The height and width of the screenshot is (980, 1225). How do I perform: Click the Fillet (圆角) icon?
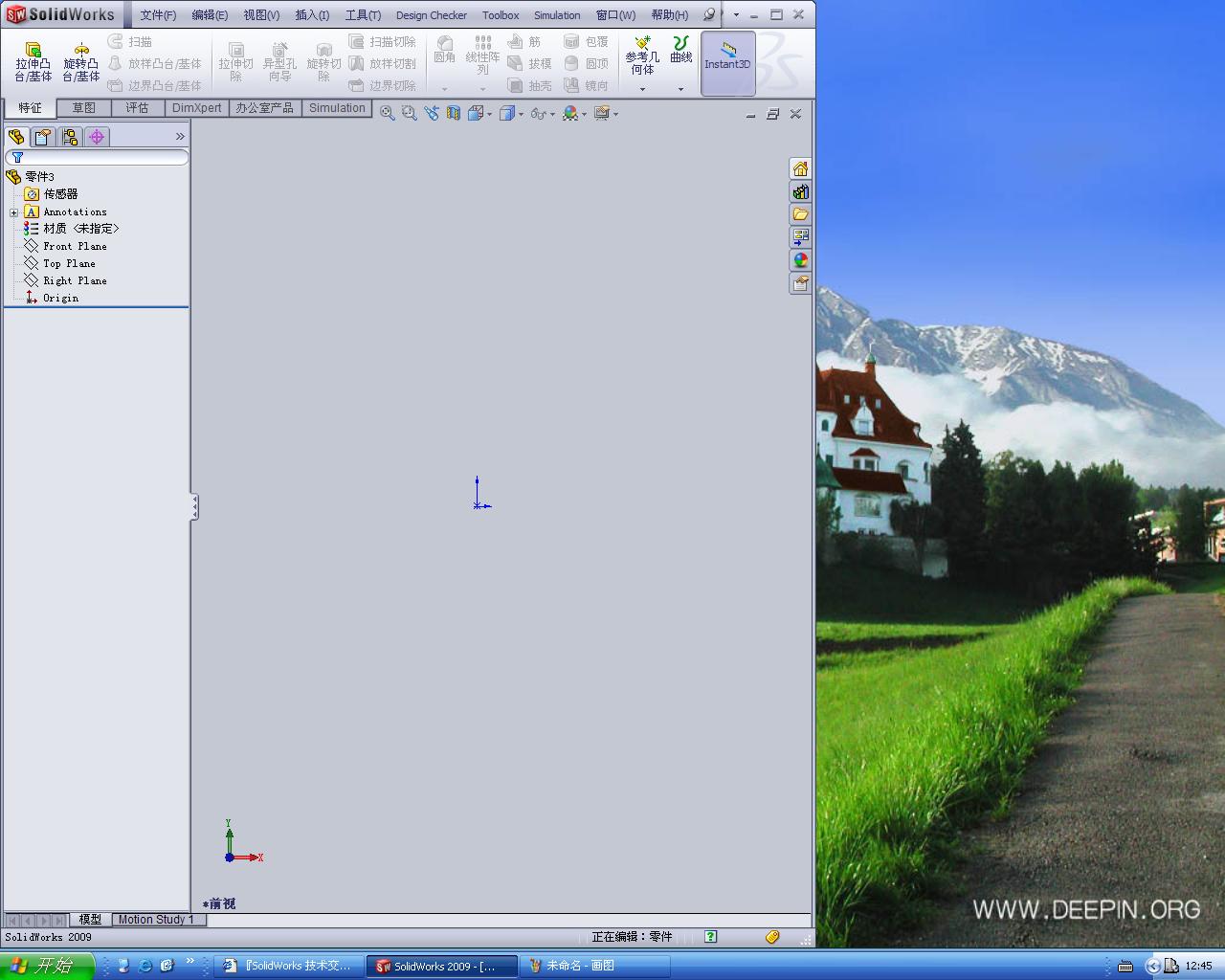click(x=445, y=50)
